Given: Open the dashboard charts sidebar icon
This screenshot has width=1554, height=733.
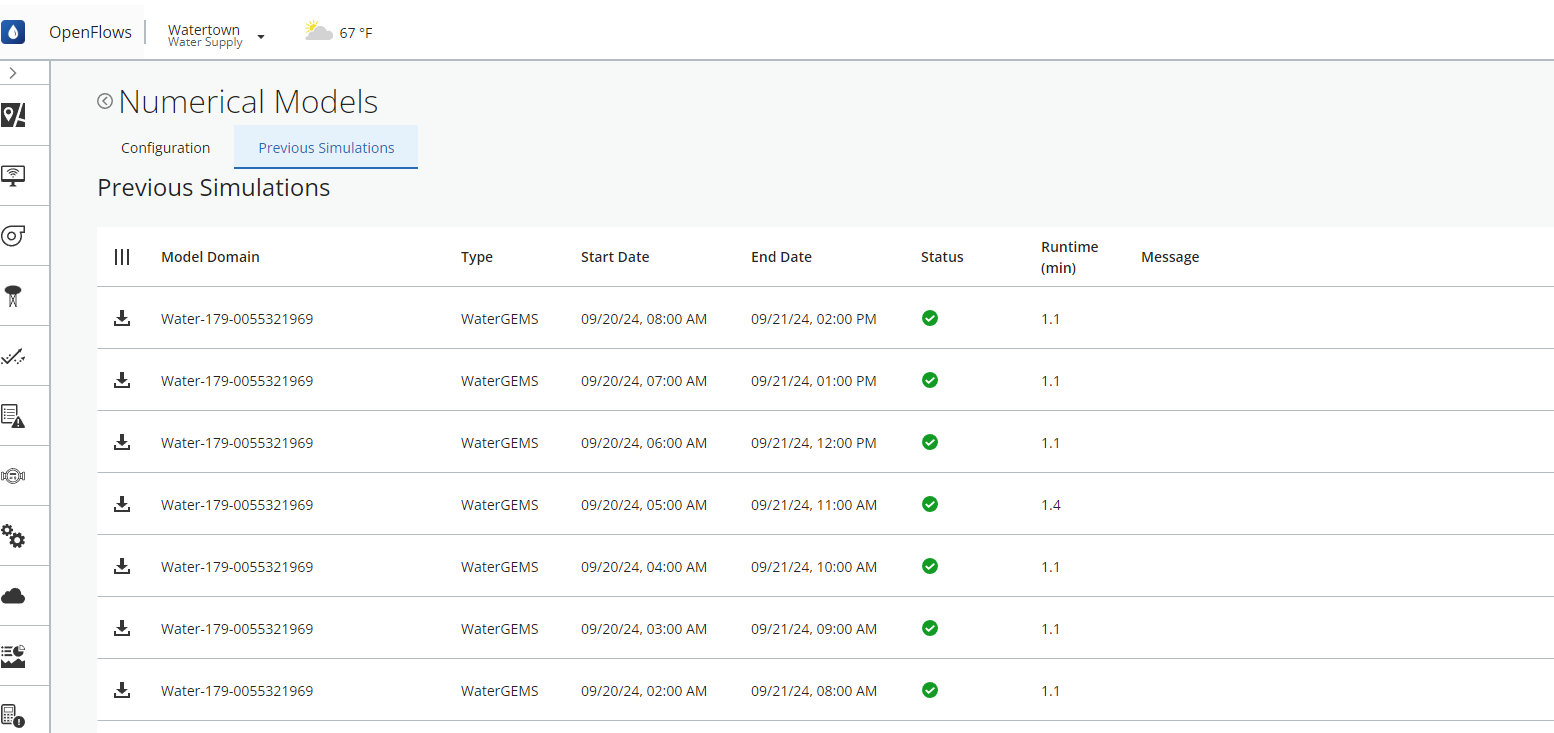Looking at the screenshot, I should pos(13,656).
